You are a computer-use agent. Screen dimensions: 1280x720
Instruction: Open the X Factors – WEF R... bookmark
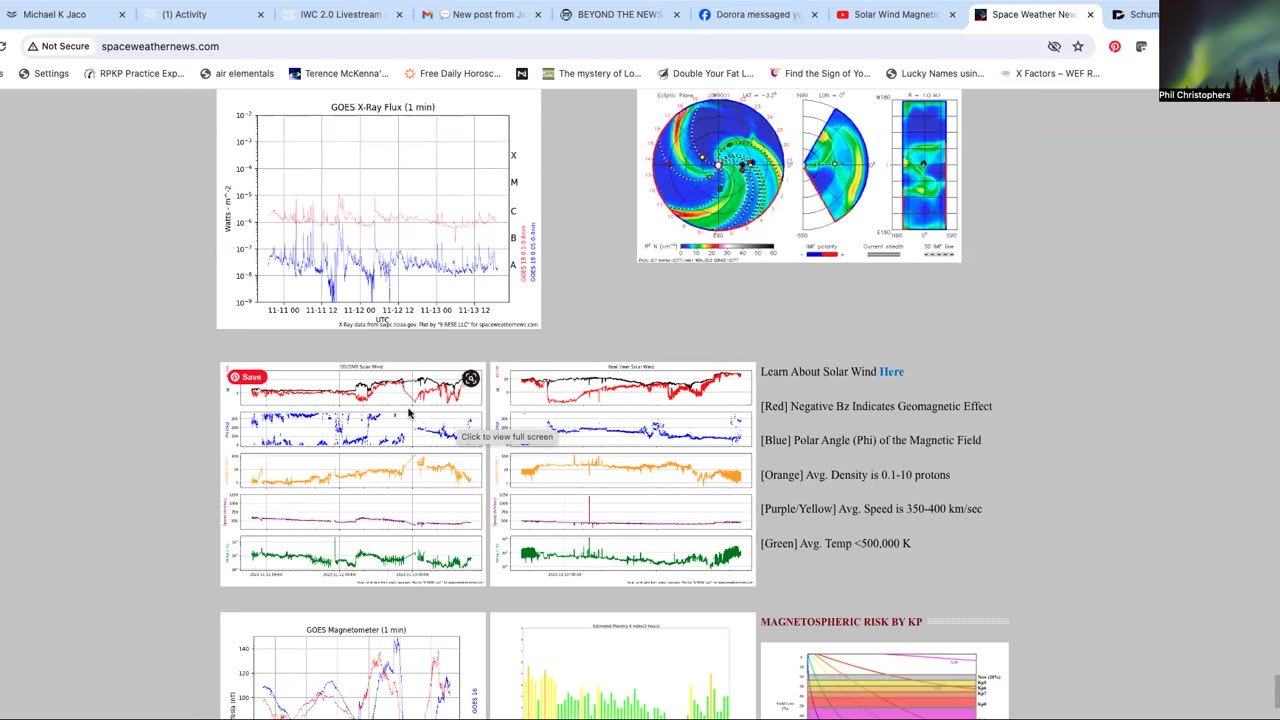coord(1049,73)
